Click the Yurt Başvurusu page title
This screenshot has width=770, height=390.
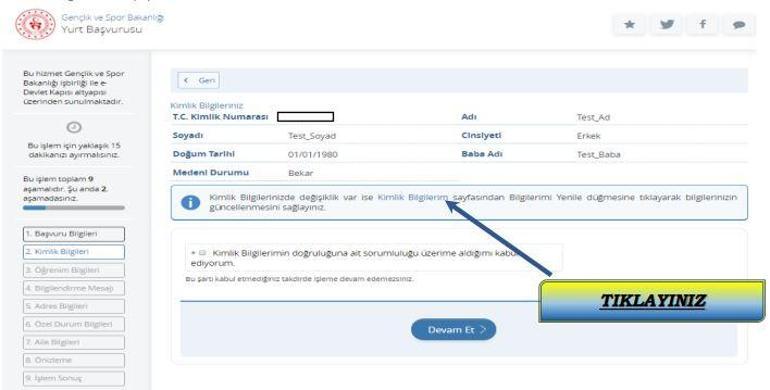tap(102, 29)
